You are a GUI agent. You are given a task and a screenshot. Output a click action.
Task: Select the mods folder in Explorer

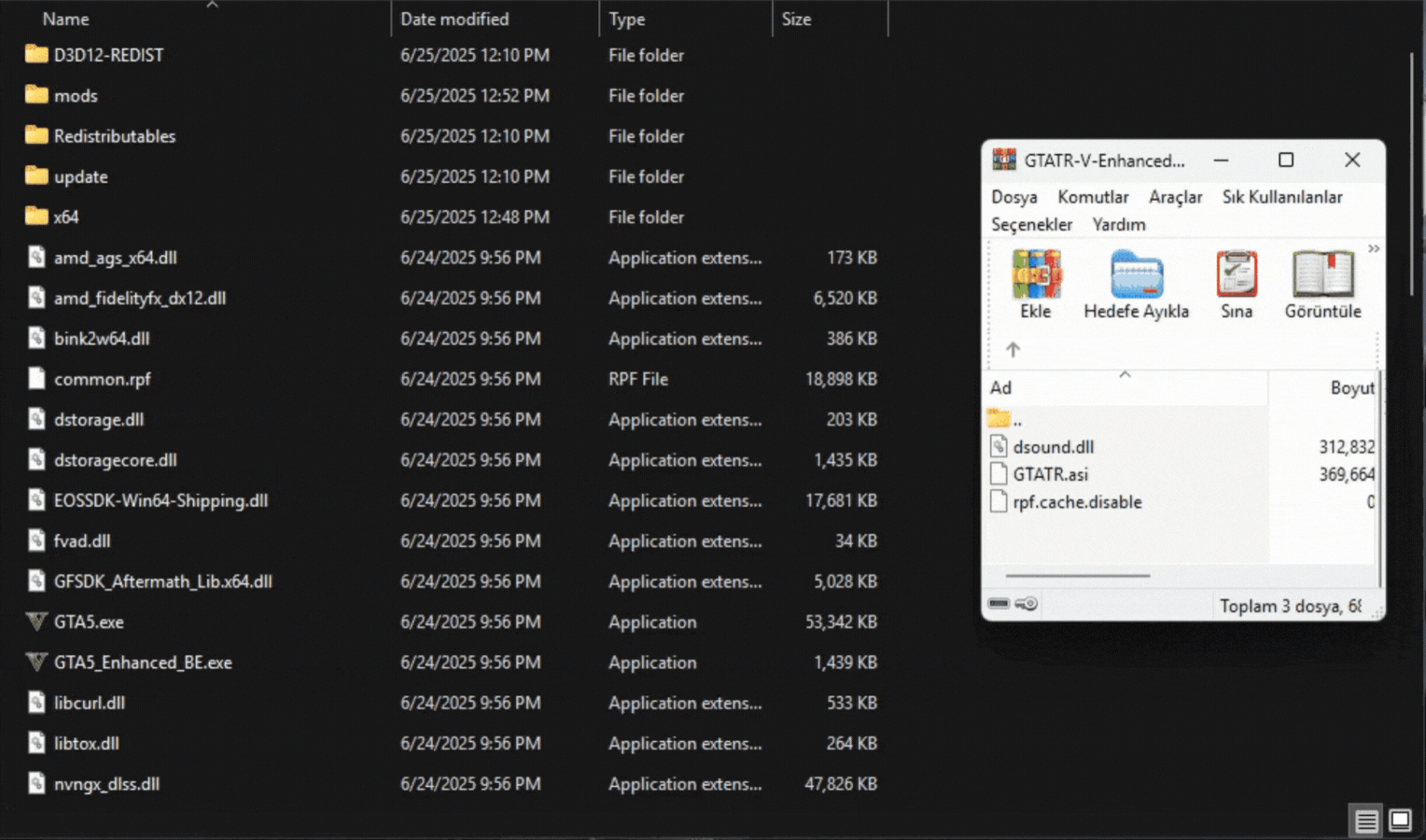click(x=76, y=95)
